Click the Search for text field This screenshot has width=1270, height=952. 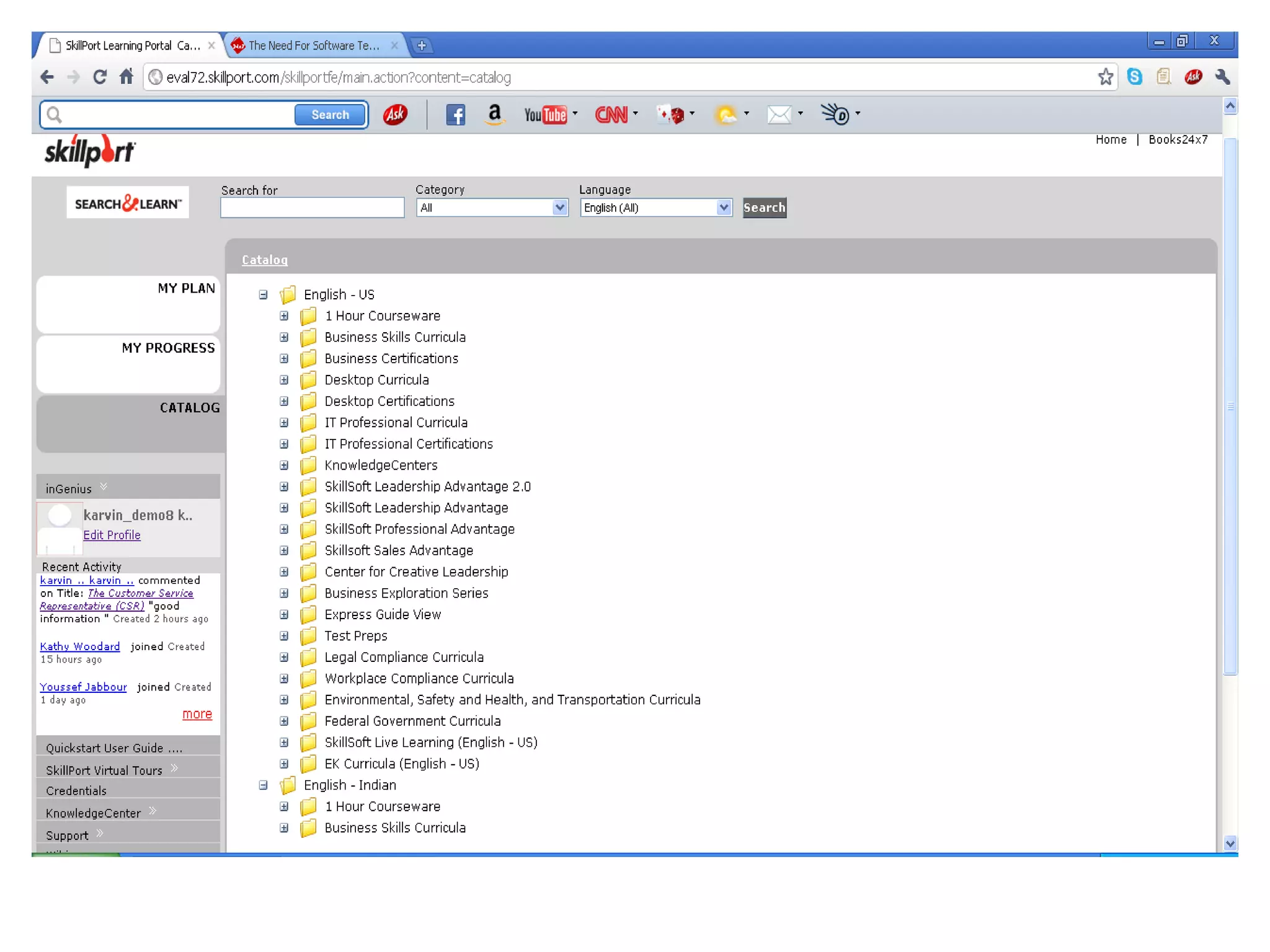pos(312,208)
